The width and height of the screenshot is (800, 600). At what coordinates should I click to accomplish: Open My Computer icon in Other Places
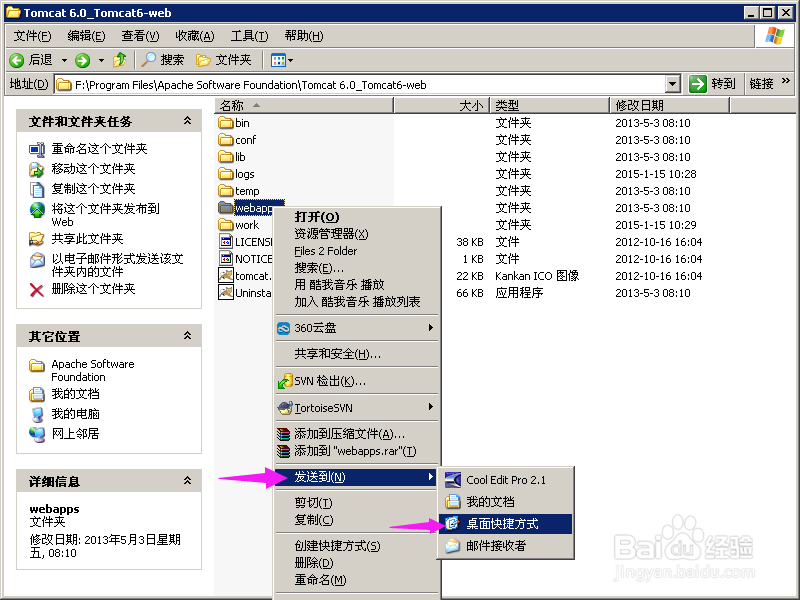tap(37, 414)
